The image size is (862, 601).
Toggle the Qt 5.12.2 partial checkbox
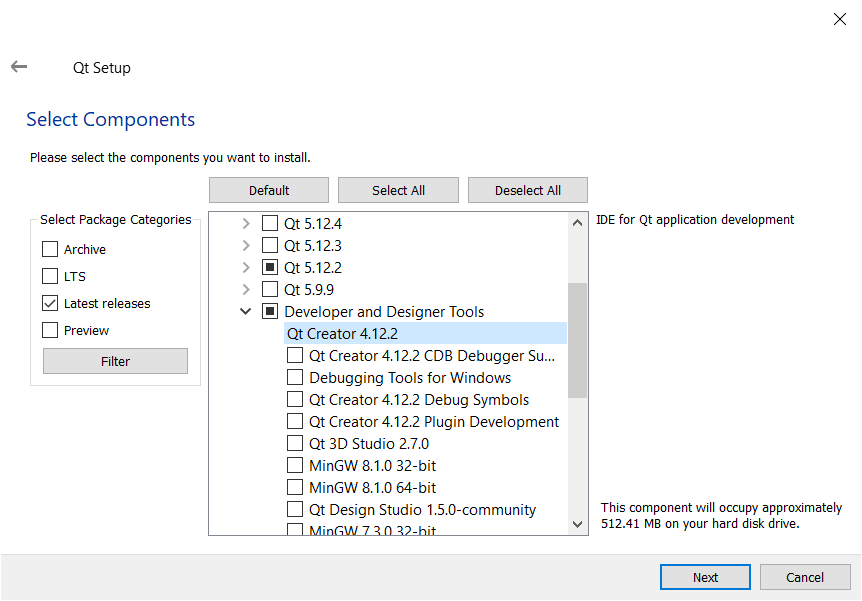click(x=270, y=267)
